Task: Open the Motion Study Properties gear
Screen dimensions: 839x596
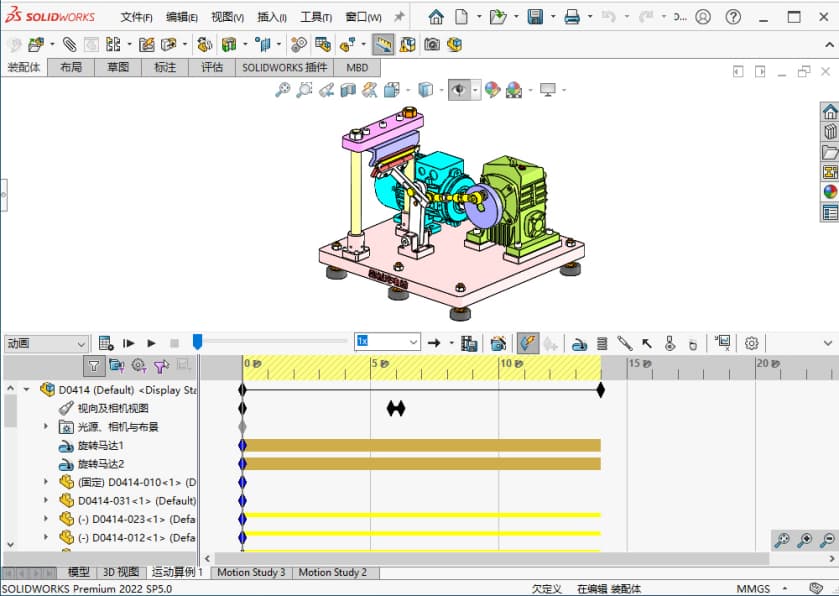Action: point(751,343)
